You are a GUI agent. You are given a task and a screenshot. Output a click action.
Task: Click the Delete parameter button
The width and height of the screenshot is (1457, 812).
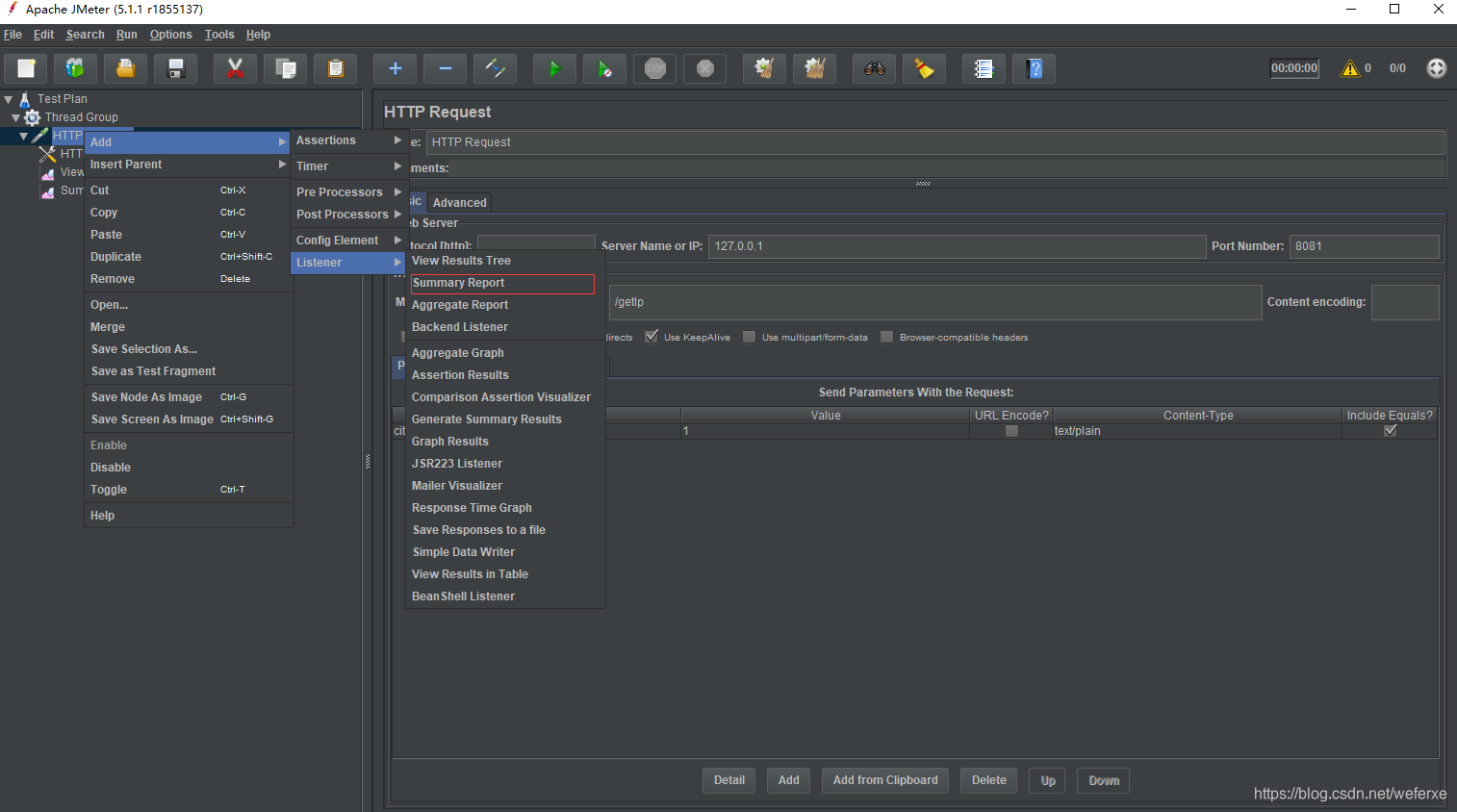[989, 780]
